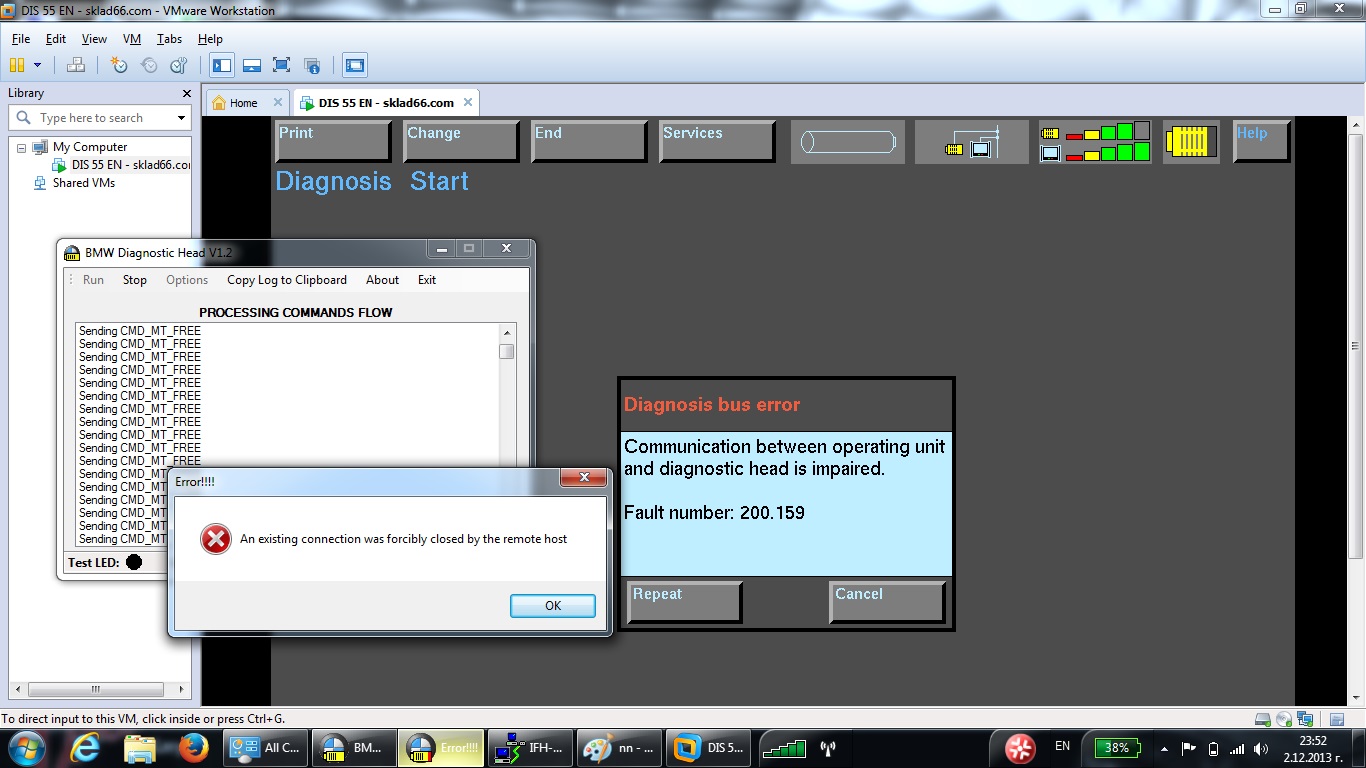Open the View menu
This screenshot has width=1366, height=768.
94,39
